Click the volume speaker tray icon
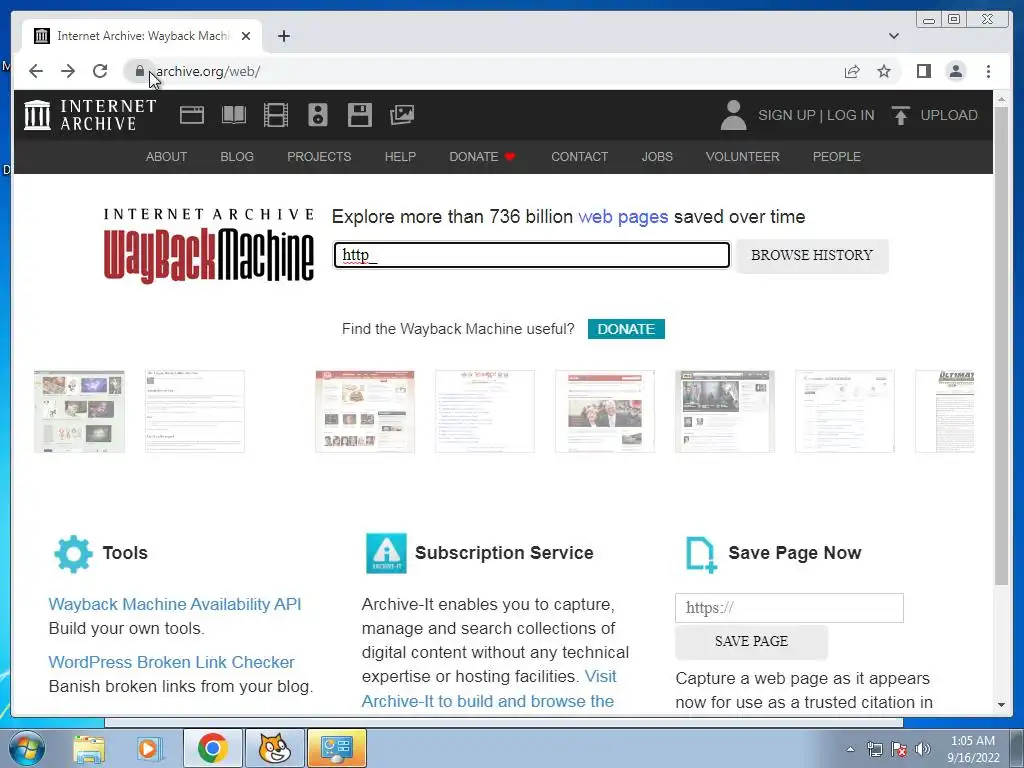The width and height of the screenshot is (1024, 768). (x=922, y=749)
